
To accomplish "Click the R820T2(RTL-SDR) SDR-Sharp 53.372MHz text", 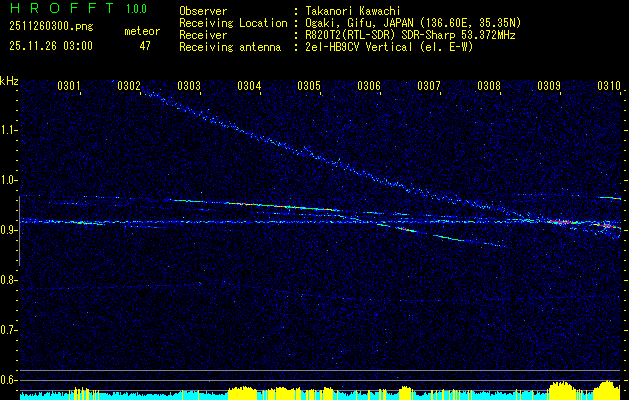I will point(410,35).
